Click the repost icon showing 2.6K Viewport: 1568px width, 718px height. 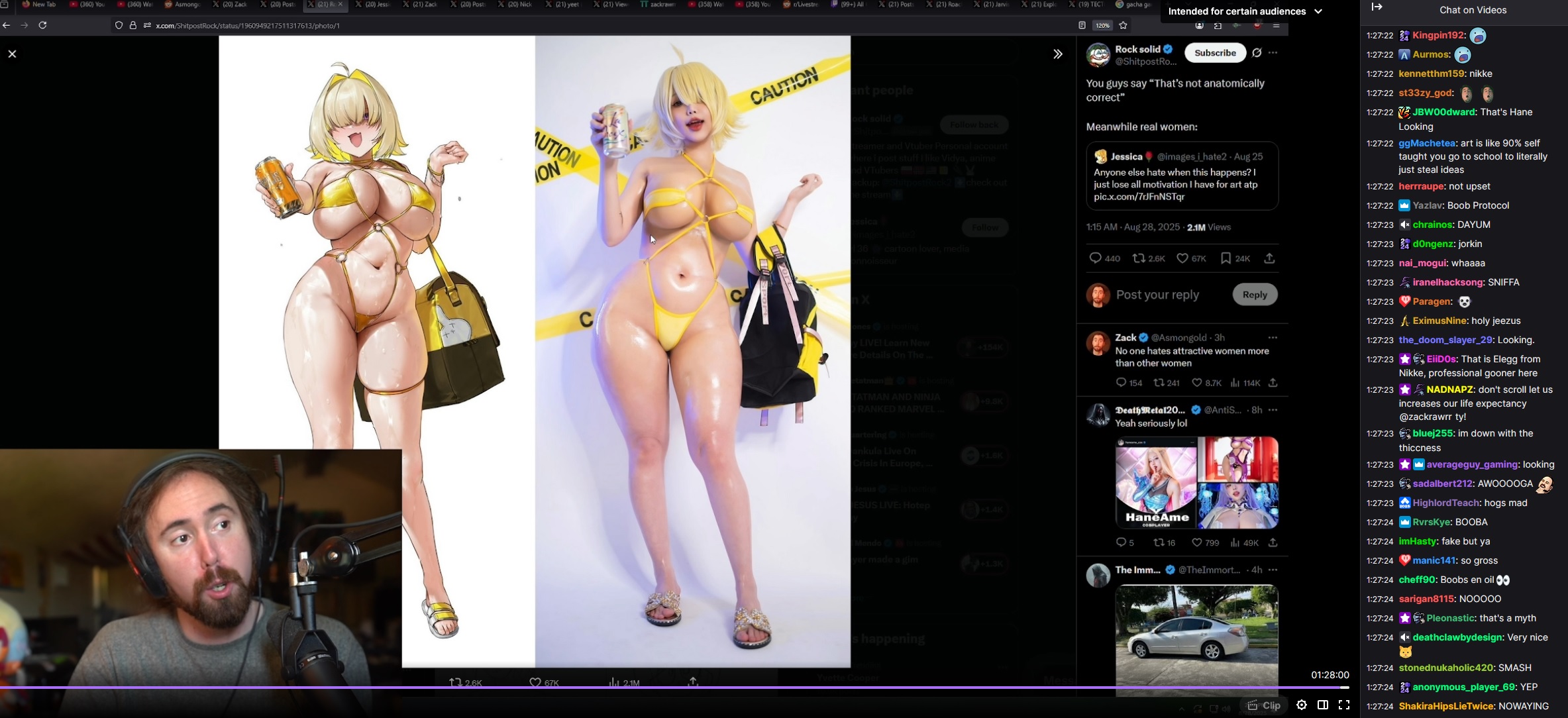click(x=1139, y=258)
